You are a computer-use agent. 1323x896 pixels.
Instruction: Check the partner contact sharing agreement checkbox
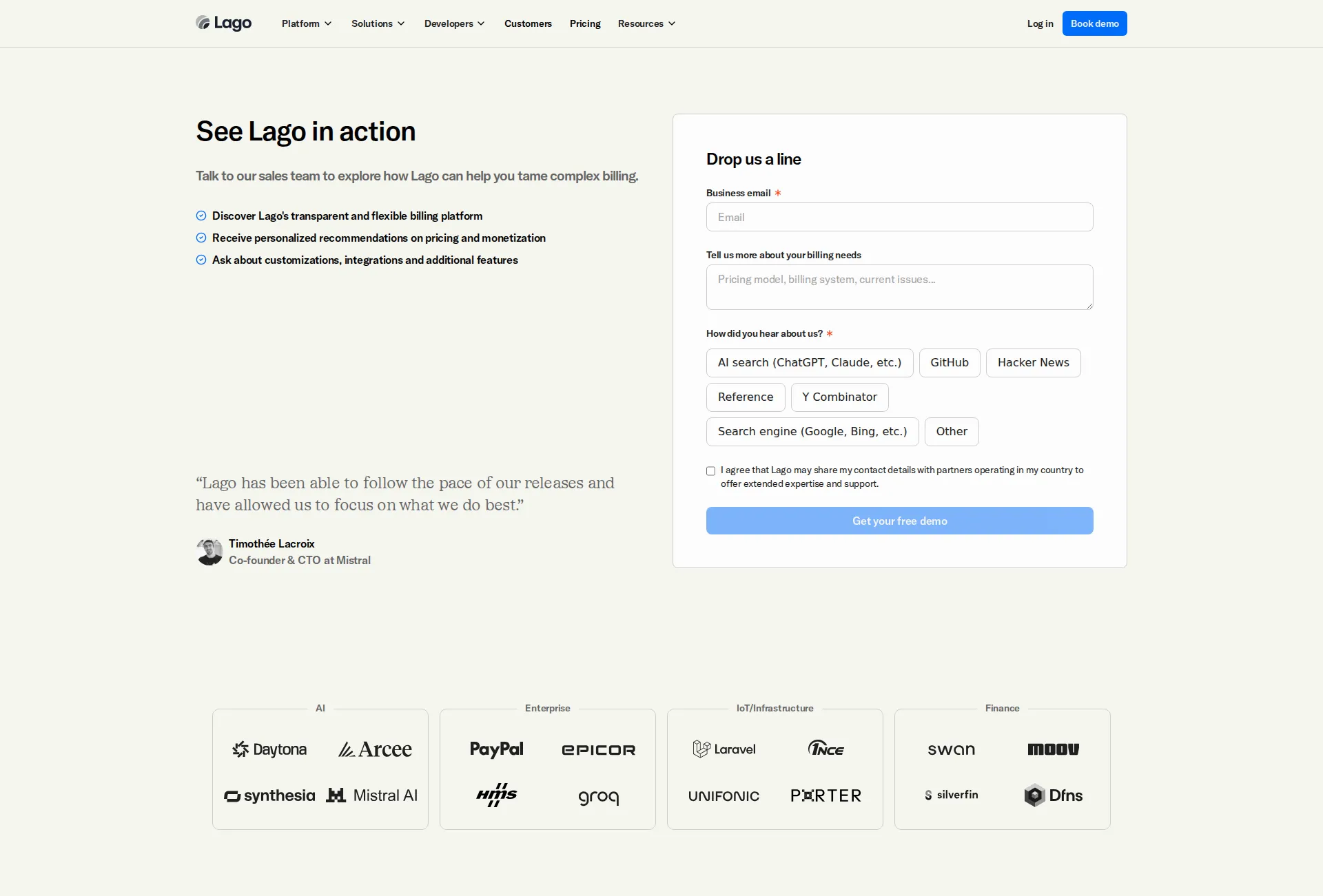[710, 471]
